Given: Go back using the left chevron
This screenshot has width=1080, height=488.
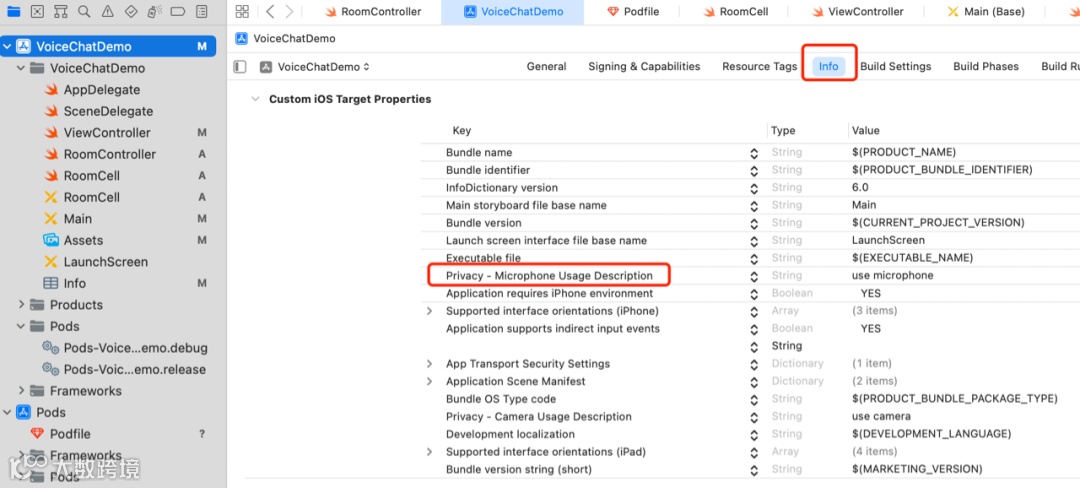Looking at the screenshot, I should [x=270, y=12].
